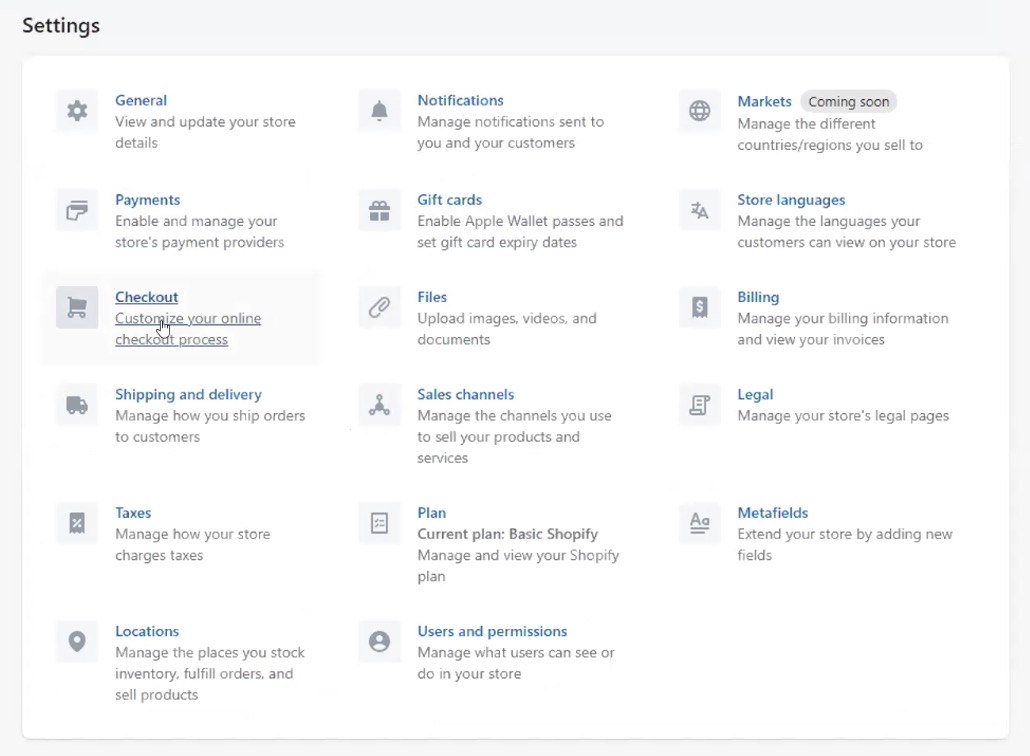
Task: Click the Coming soon badge
Action: tap(848, 102)
